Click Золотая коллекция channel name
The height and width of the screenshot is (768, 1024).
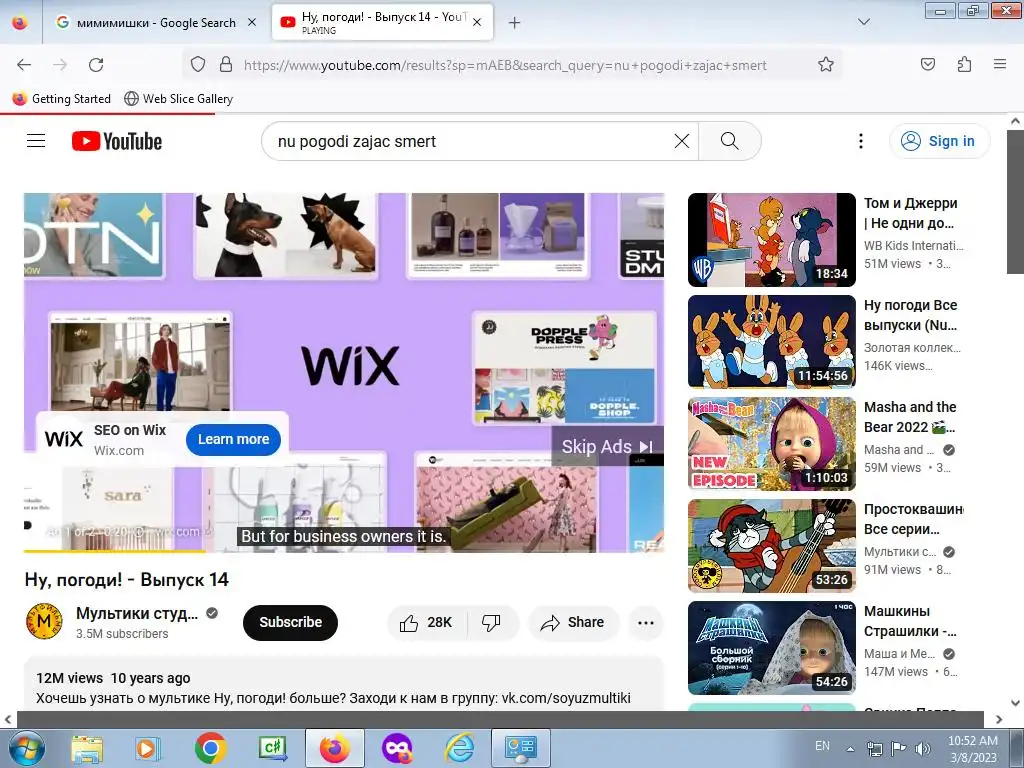(912, 347)
